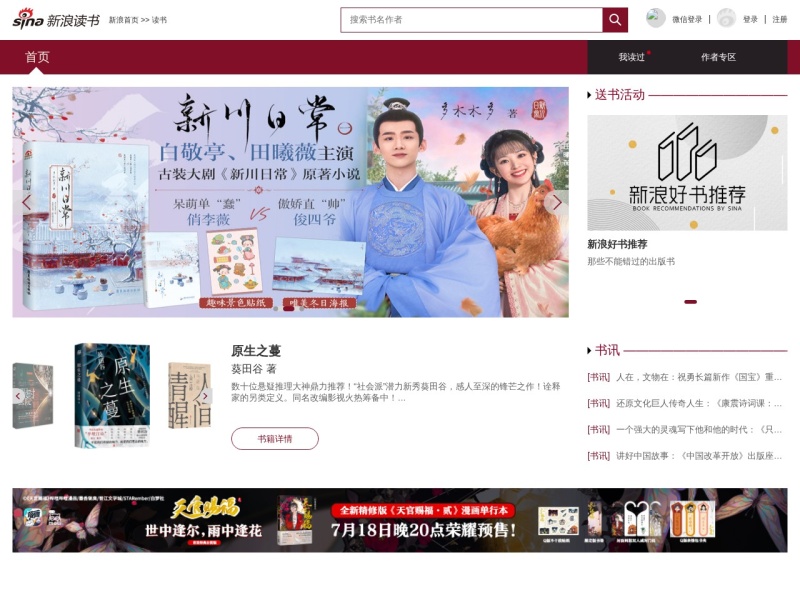Screen dimensions: 800x600
Task: Go to previous slide in main banner
Action: pos(26,202)
